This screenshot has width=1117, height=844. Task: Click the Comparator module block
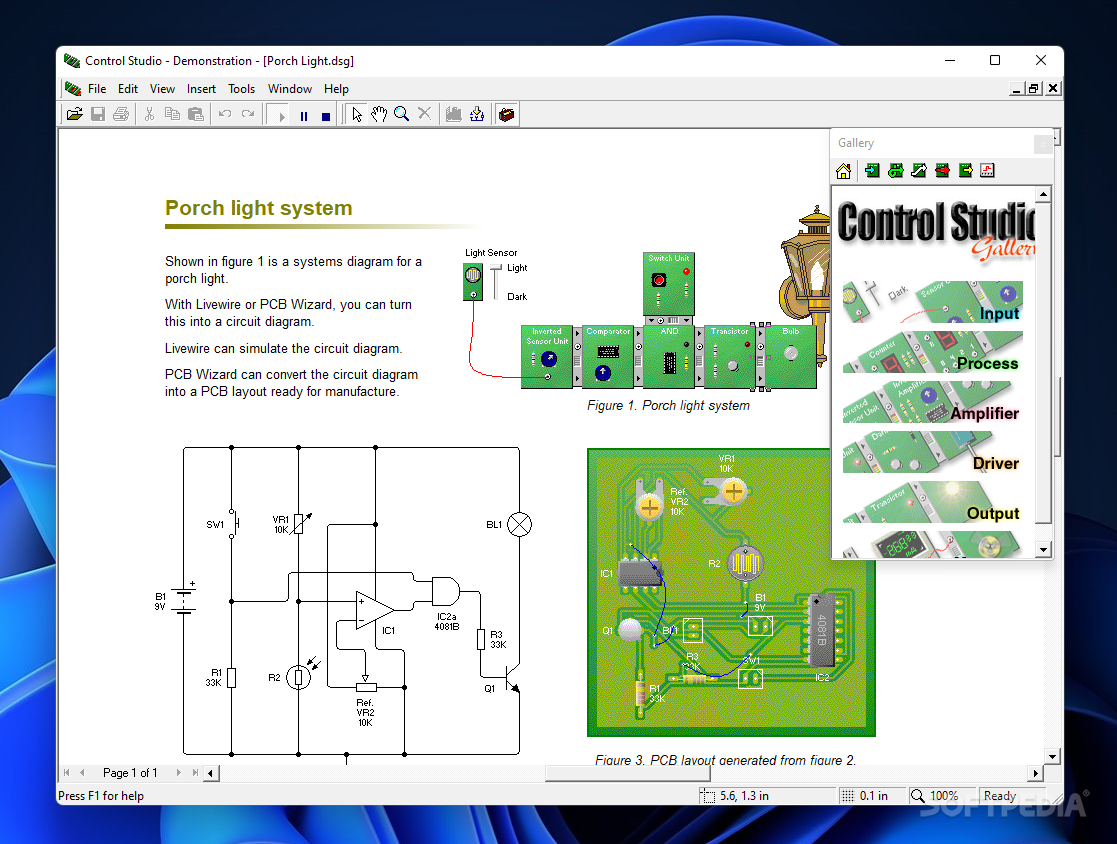pos(608,357)
